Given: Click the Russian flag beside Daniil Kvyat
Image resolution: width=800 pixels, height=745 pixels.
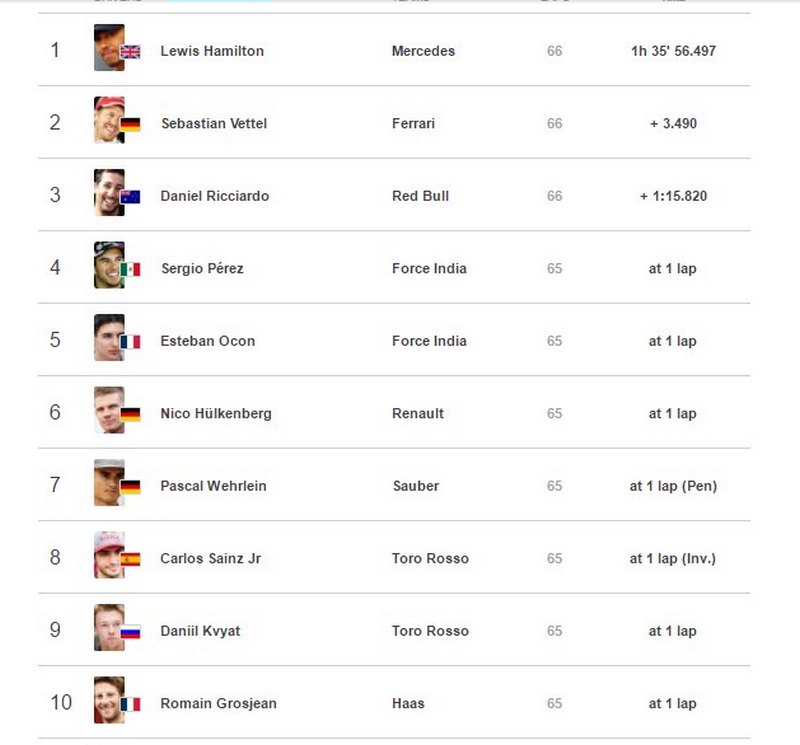Looking at the screenshot, I should tap(130, 632).
